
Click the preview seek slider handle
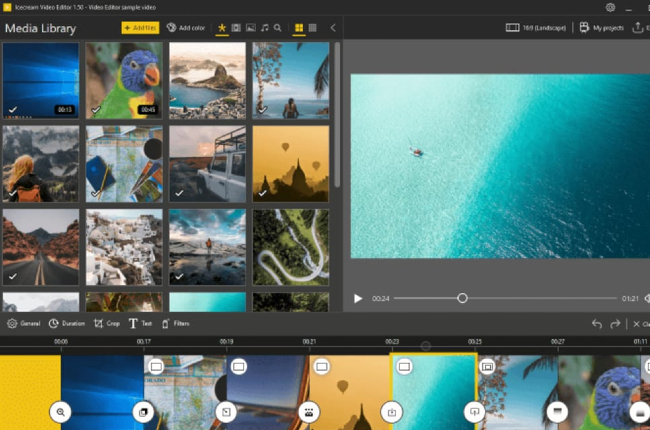[x=462, y=298]
